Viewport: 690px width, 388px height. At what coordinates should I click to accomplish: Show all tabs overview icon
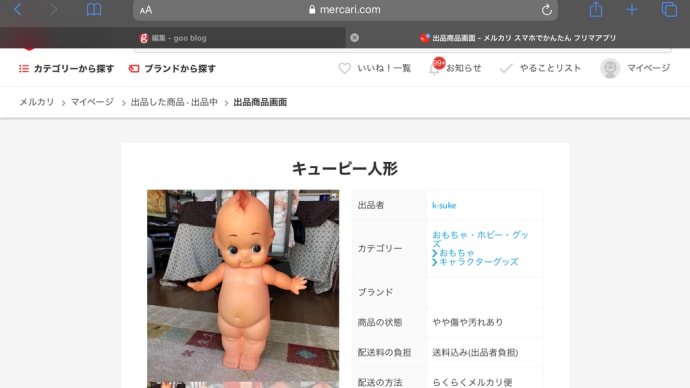[x=669, y=9]
